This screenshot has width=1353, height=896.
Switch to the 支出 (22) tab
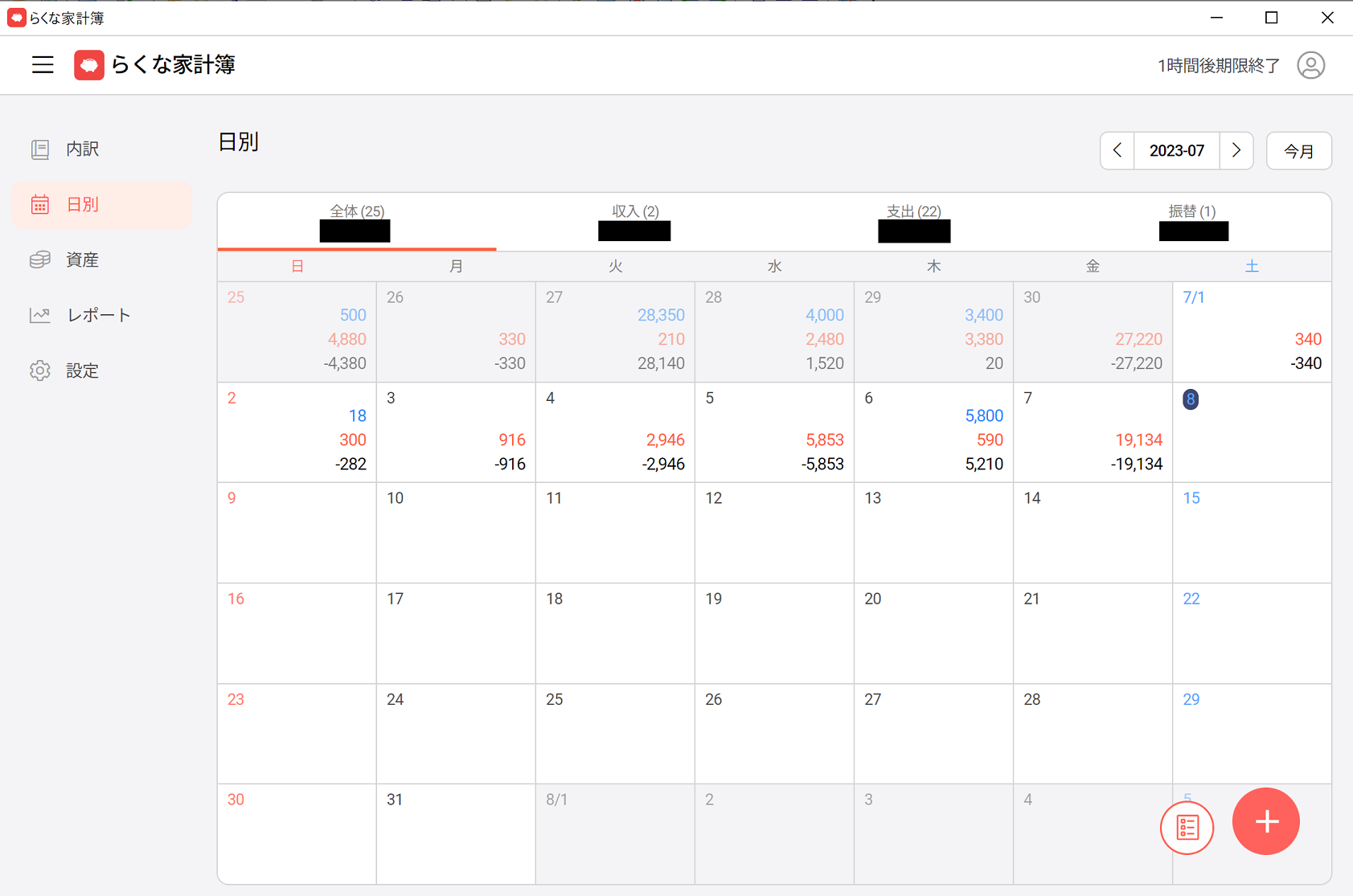point(913,220)
